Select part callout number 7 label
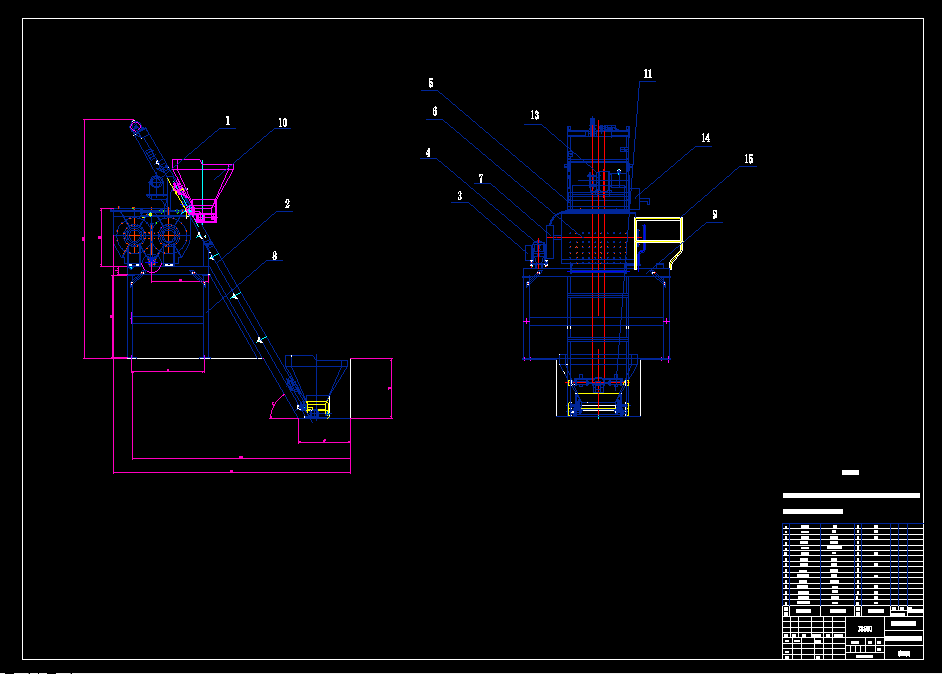This screenshot has height=674, width=942. [x=481, y=178]
